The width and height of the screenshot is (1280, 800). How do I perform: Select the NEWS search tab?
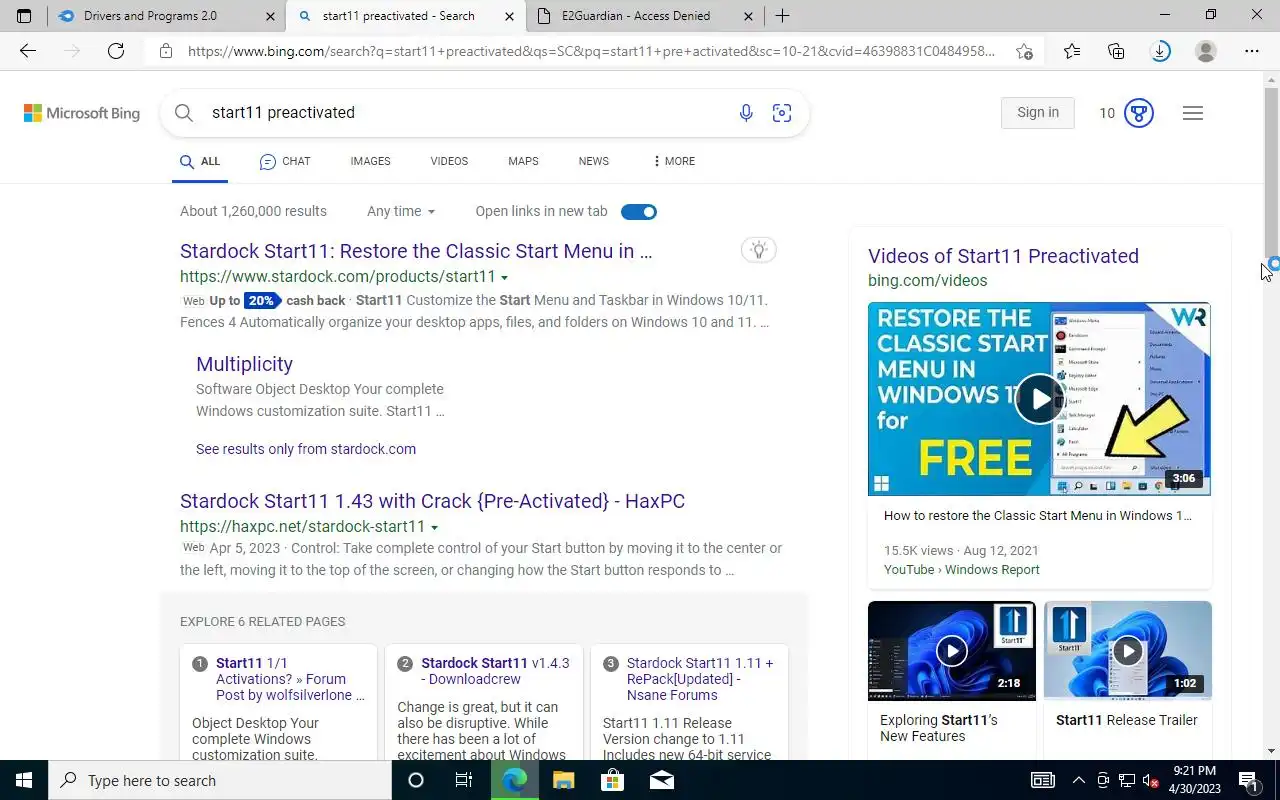593,161
